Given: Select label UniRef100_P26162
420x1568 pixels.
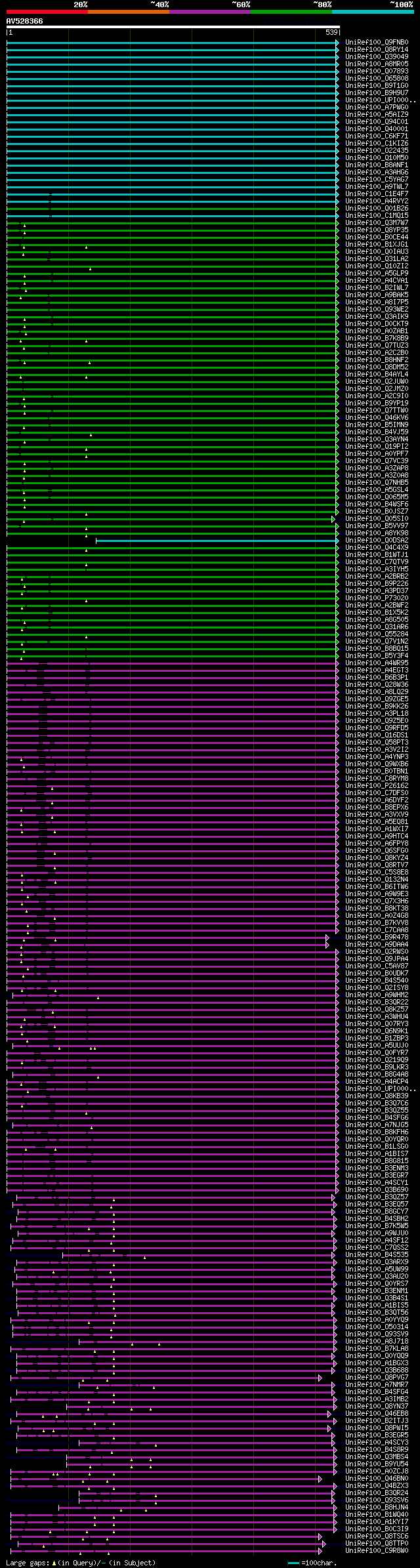Looking at the screenshot, I should tap(377, 786).
